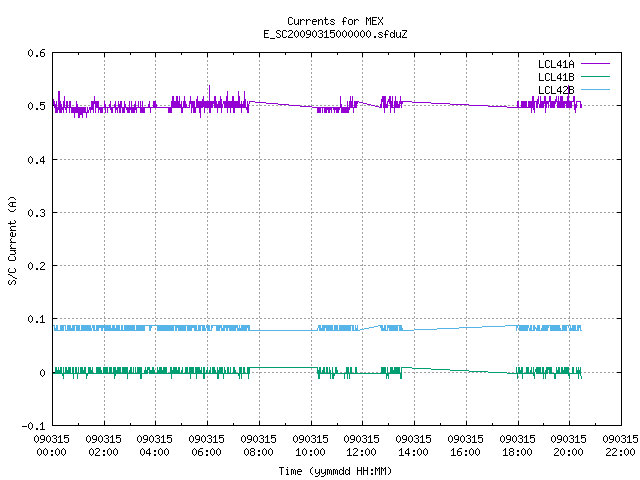Click the 12:00 x-axis time label
This screenshot has height=480, width=640.
coord(361,452)
